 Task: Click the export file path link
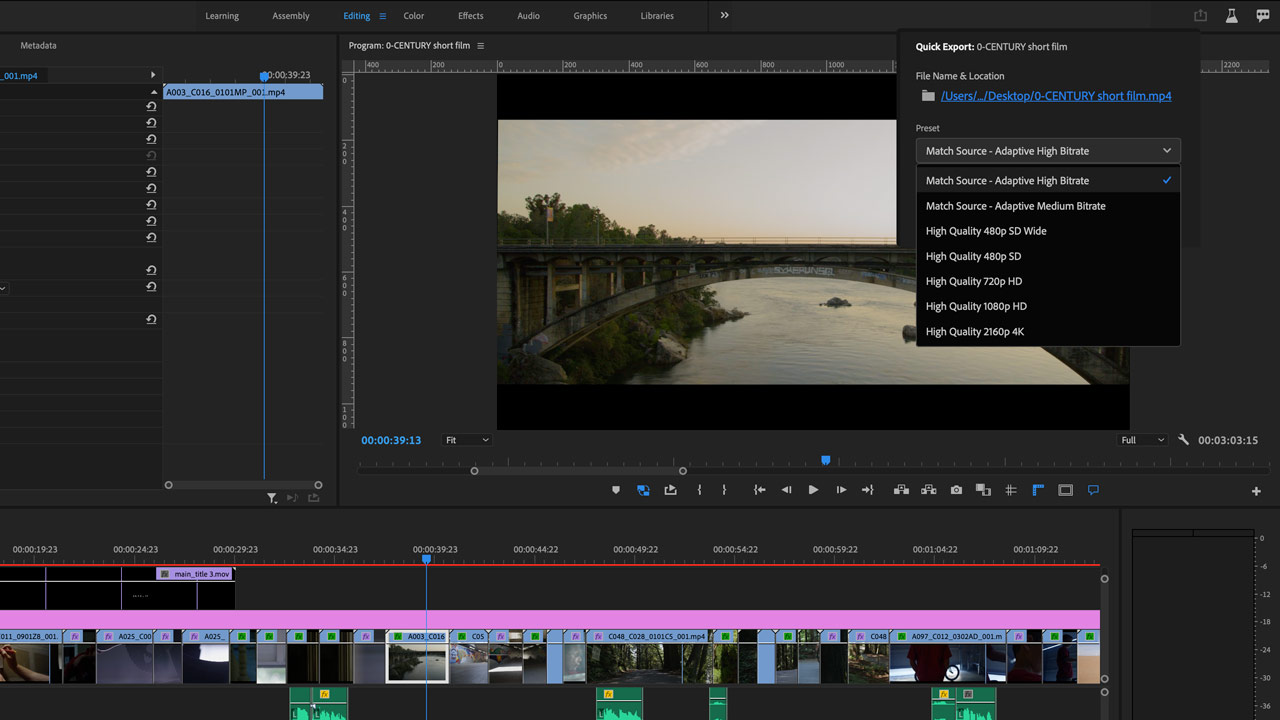point(1056,96)
